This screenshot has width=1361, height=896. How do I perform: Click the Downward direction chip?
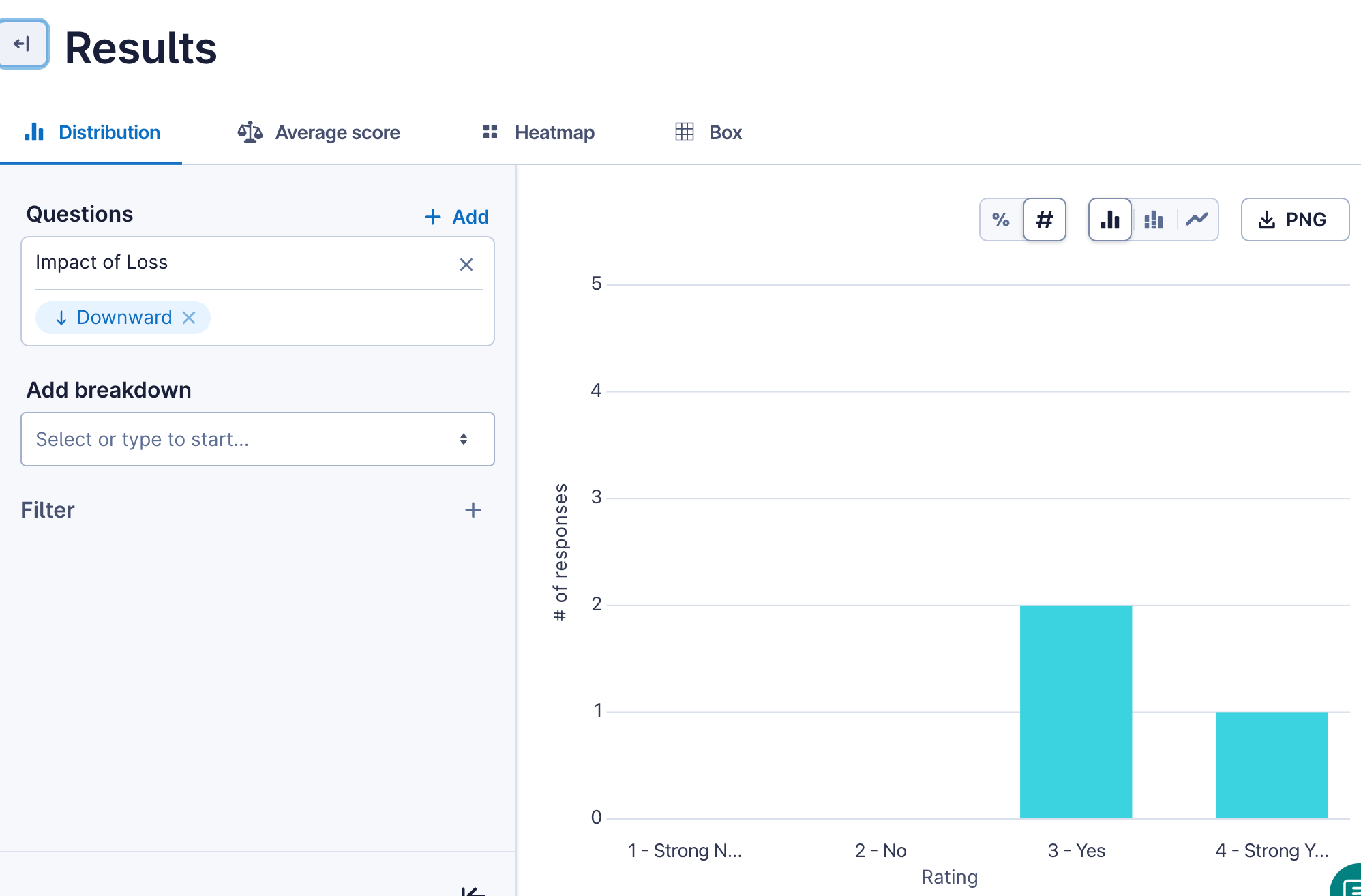pyautogui.click(x=115, y=318)
